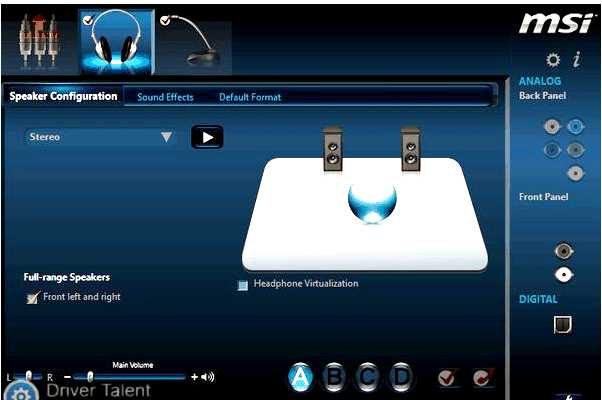
Task: Click the digital output jack icon
Action: 562,324
